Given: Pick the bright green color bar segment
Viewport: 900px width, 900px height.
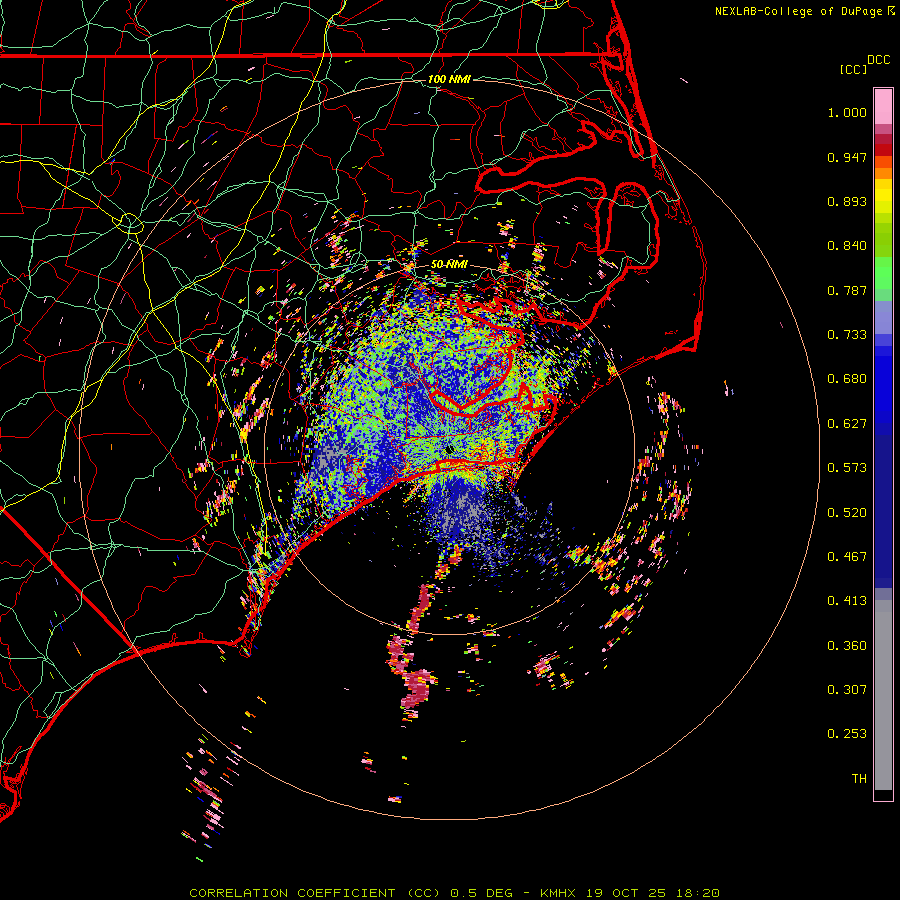Looking at the screenshot, I should 883,273.
